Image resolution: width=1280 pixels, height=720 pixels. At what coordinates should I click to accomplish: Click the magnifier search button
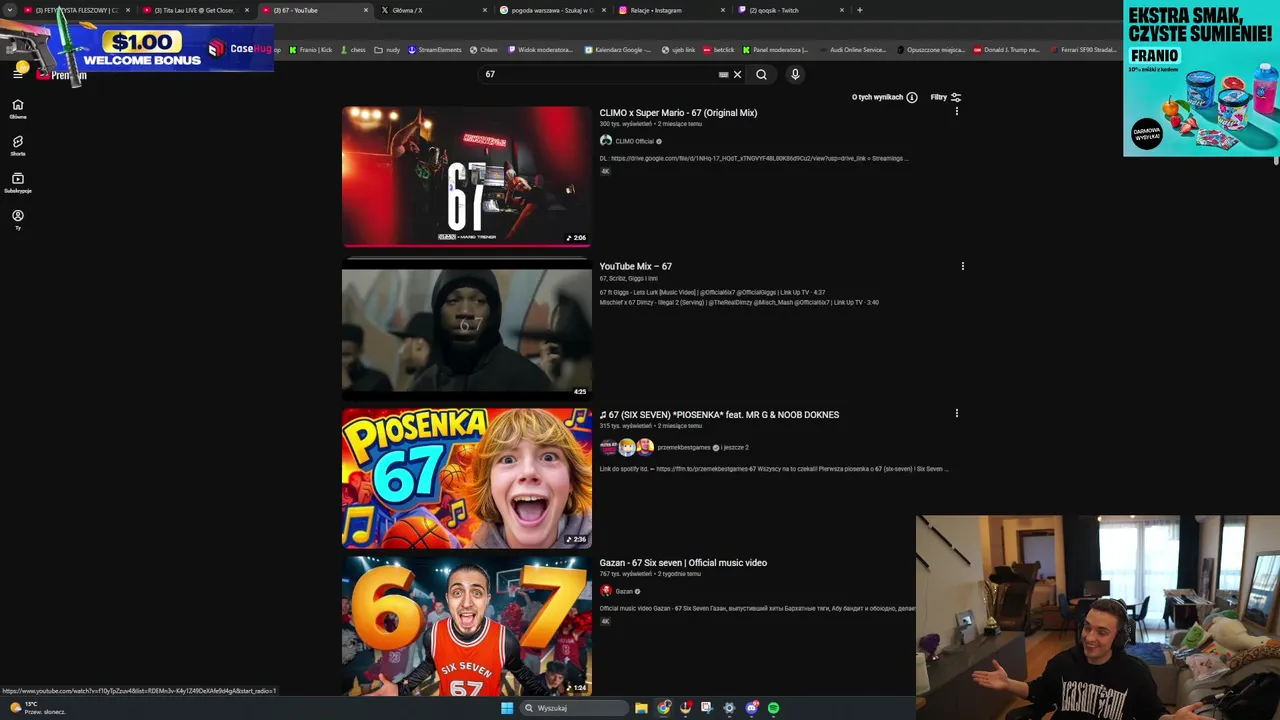tap(761, 74)
